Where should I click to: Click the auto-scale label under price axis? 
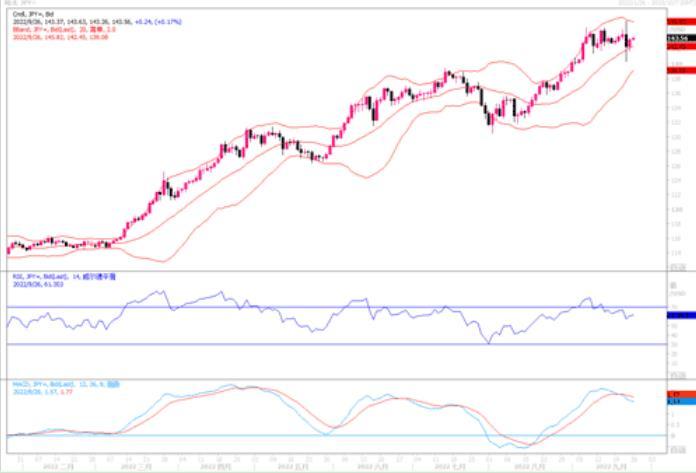click(x=677, y=268)
